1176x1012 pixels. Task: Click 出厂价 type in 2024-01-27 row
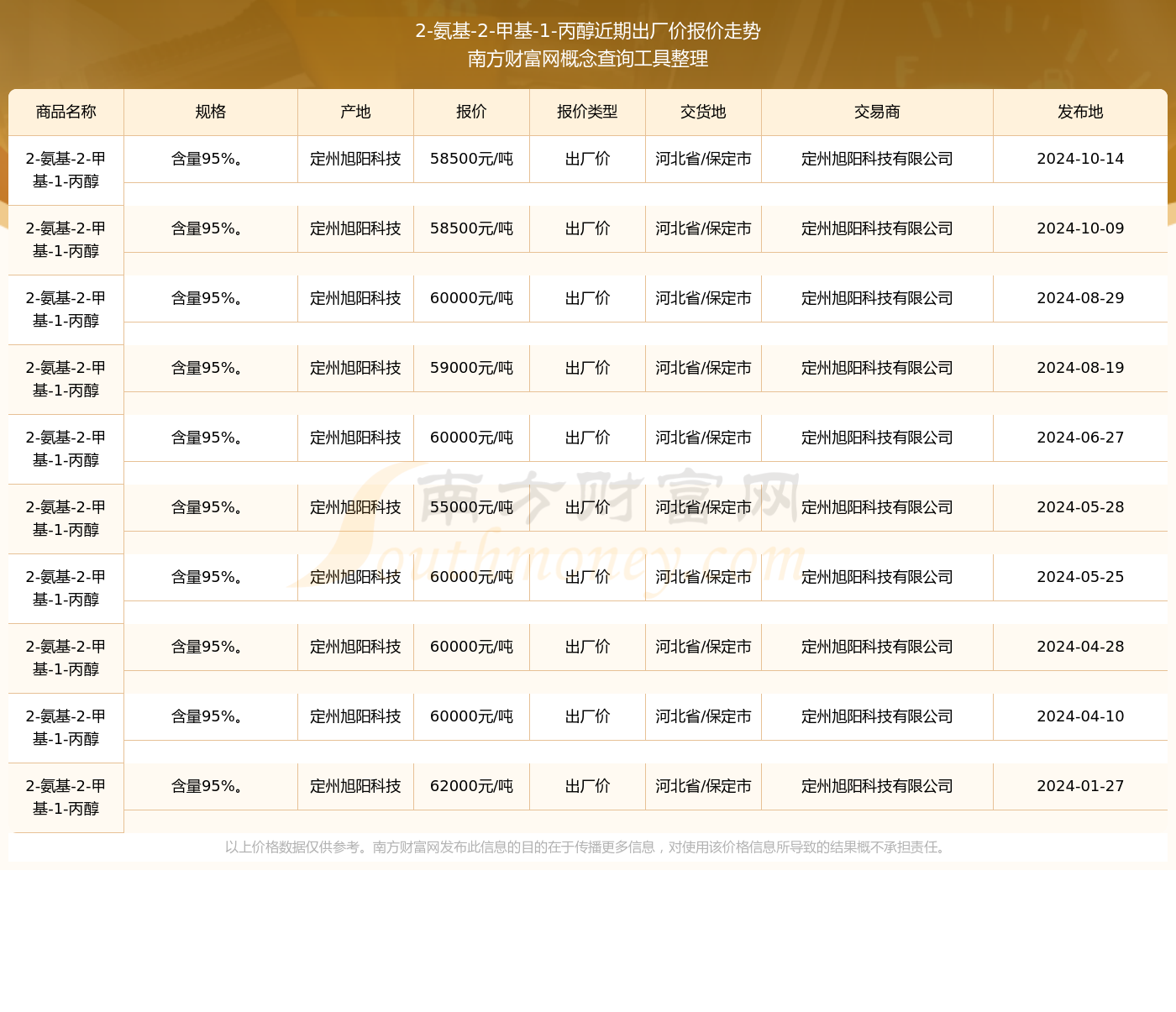(x=587, y=786)
